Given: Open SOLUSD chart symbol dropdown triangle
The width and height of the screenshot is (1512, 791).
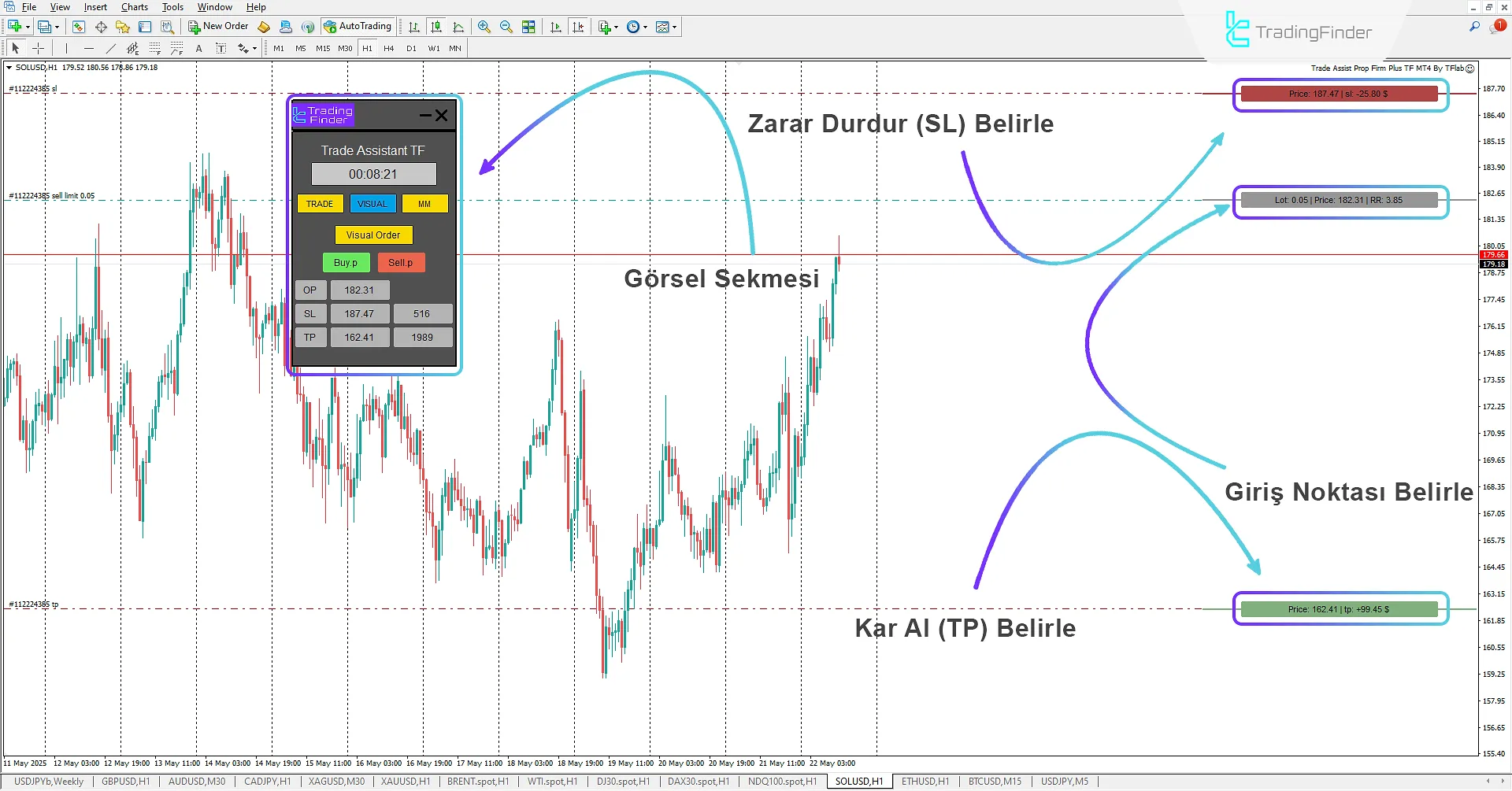Looking at the screenshot, I should click(9, 68).
